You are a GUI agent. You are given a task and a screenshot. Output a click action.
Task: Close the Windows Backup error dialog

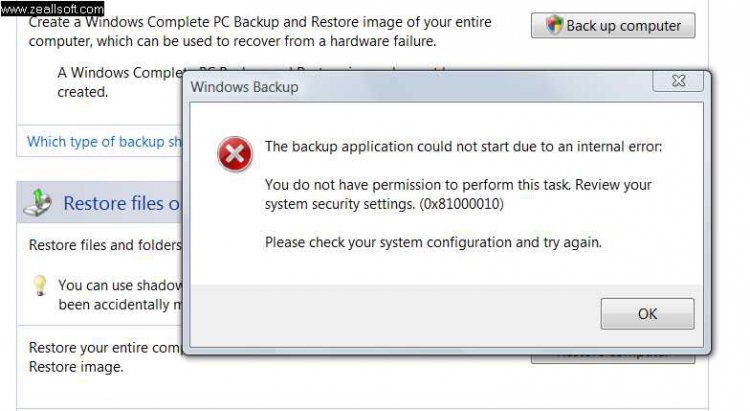678,81
